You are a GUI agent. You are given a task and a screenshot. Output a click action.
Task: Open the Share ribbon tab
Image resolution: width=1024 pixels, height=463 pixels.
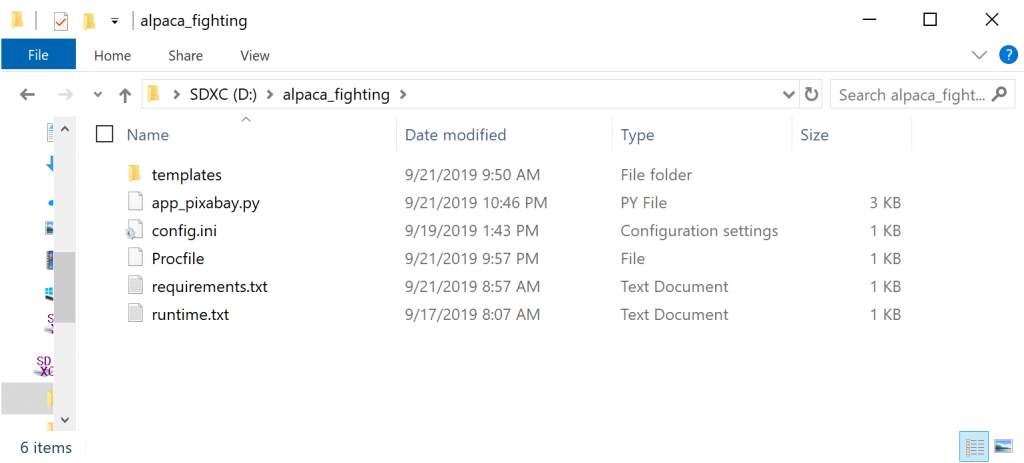click(185, 56)
